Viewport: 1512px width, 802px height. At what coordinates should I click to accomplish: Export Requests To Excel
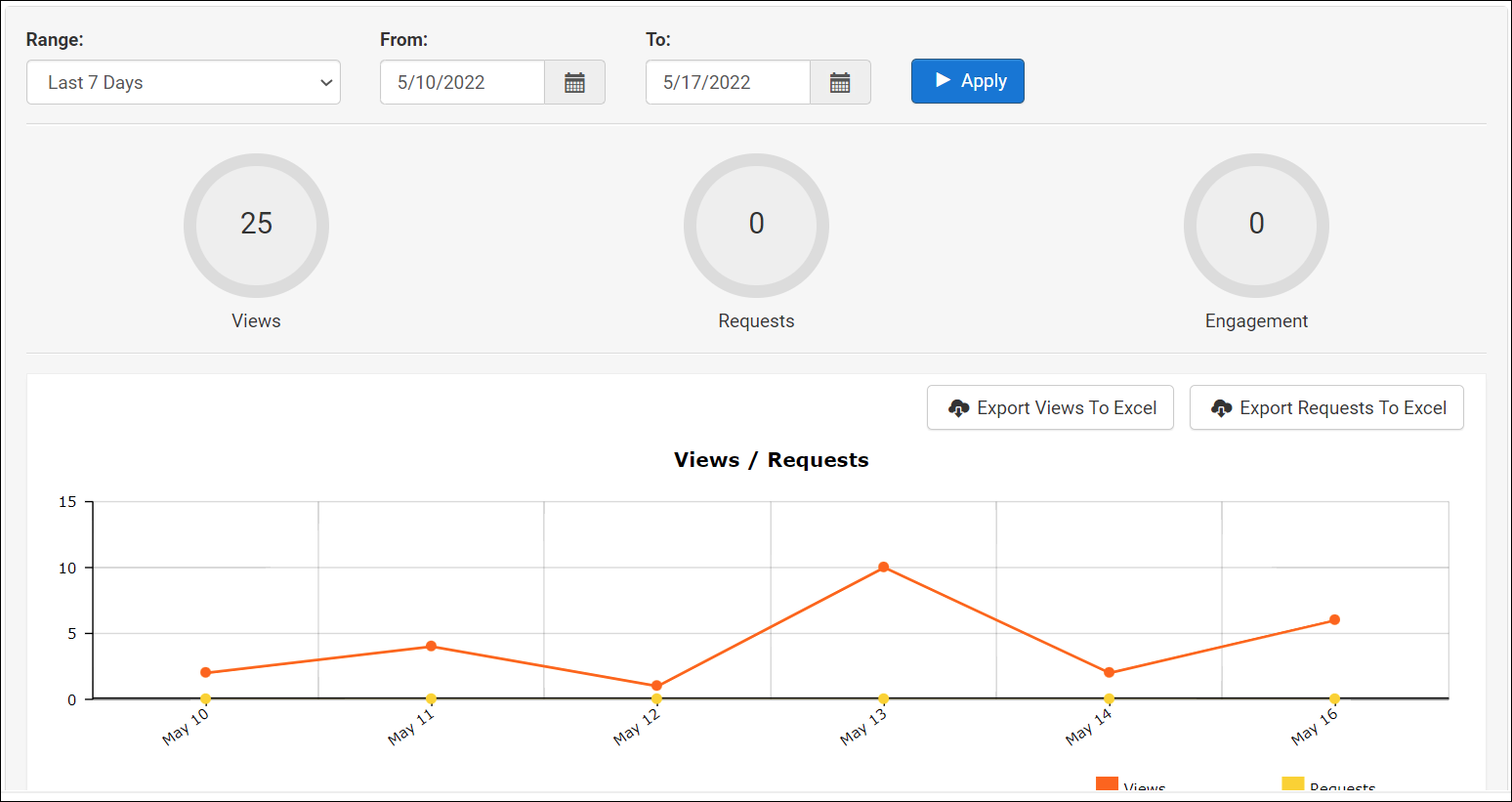[x=1326, y=407]
